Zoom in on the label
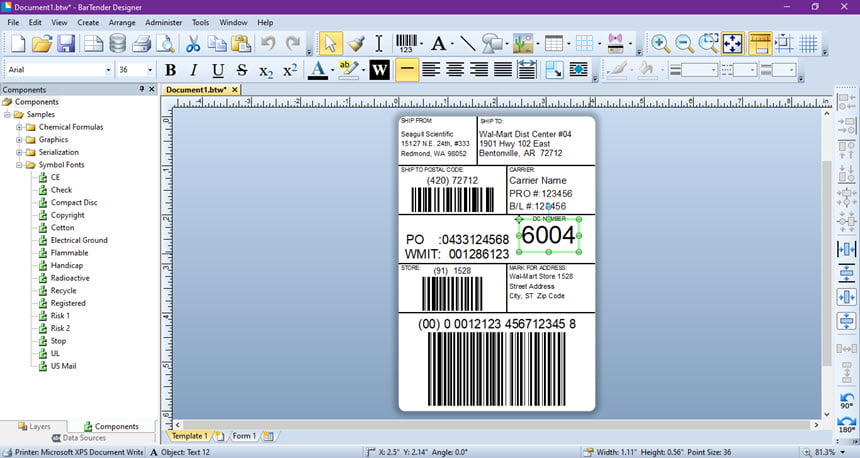Viewport: 860px width, 458px height. [660, 43]
